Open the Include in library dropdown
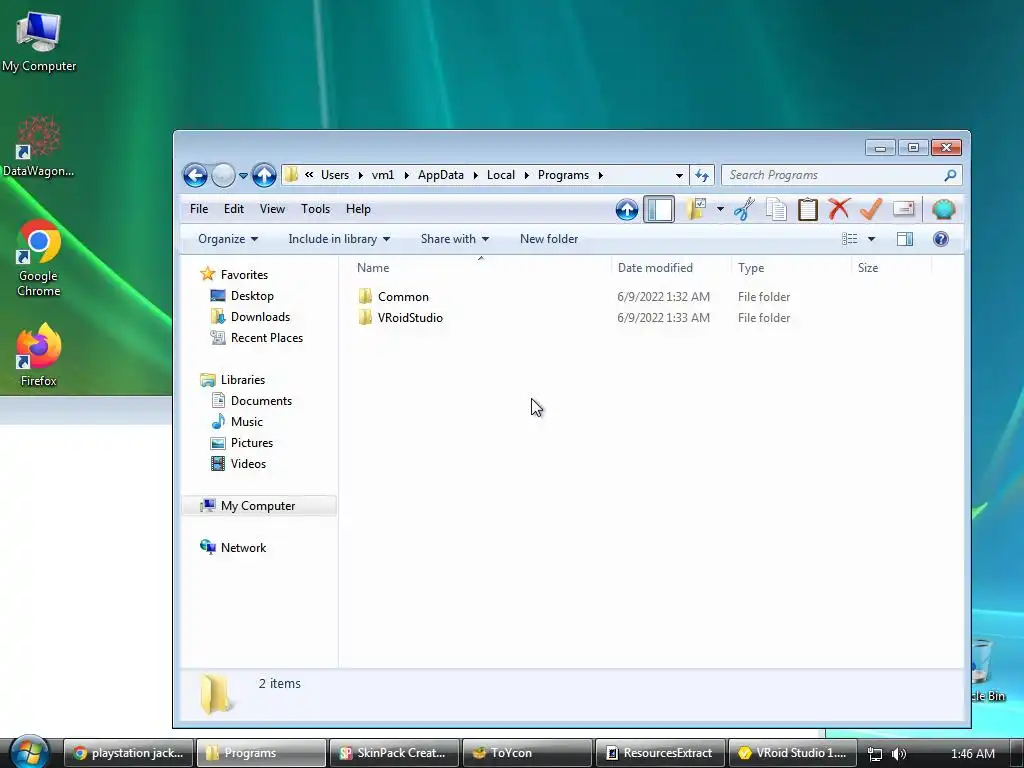 [x=339, y=239]
